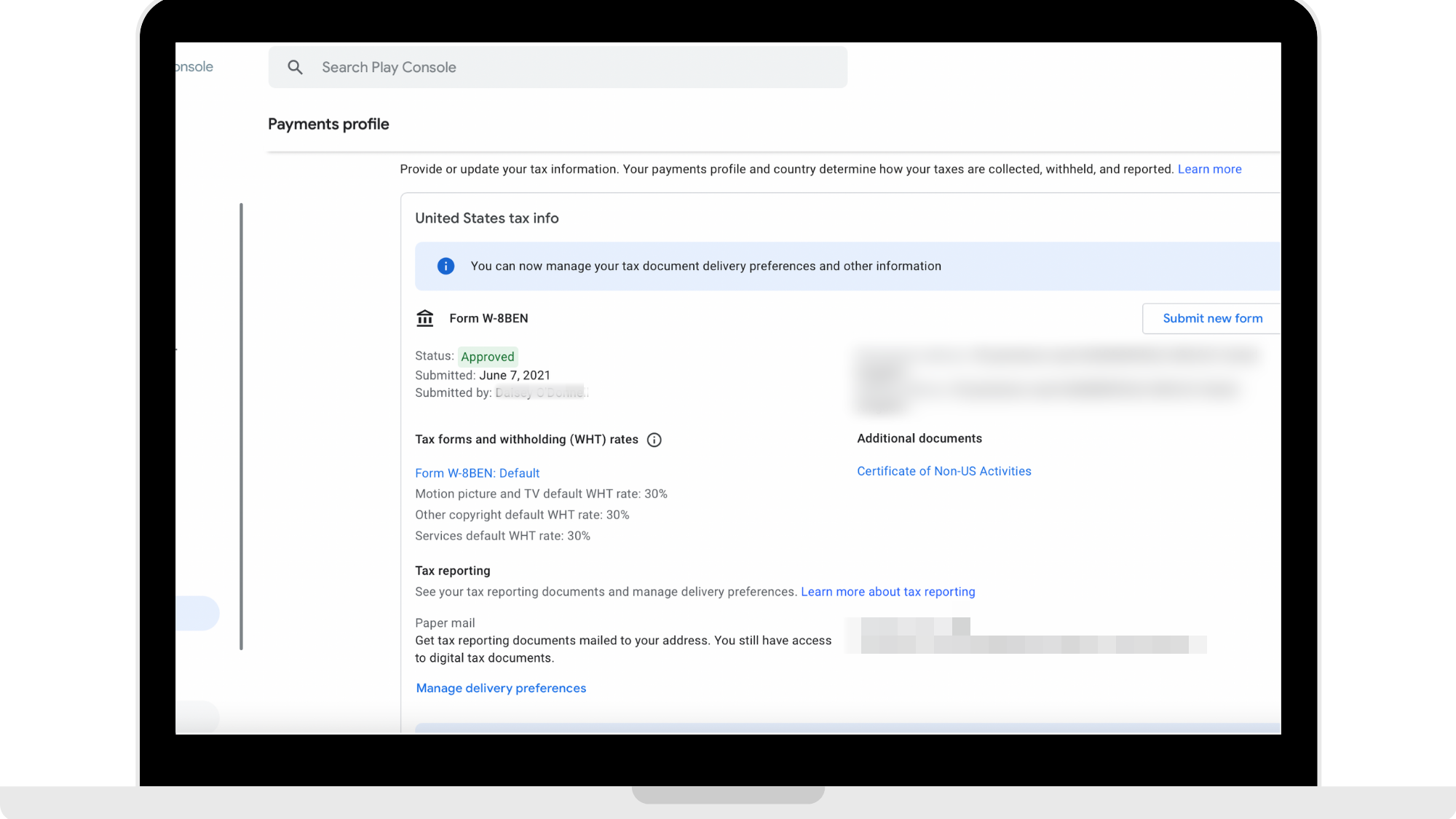Click the partial Play Console logo text
Screen dimensions: 1456x819
point(194,67)
